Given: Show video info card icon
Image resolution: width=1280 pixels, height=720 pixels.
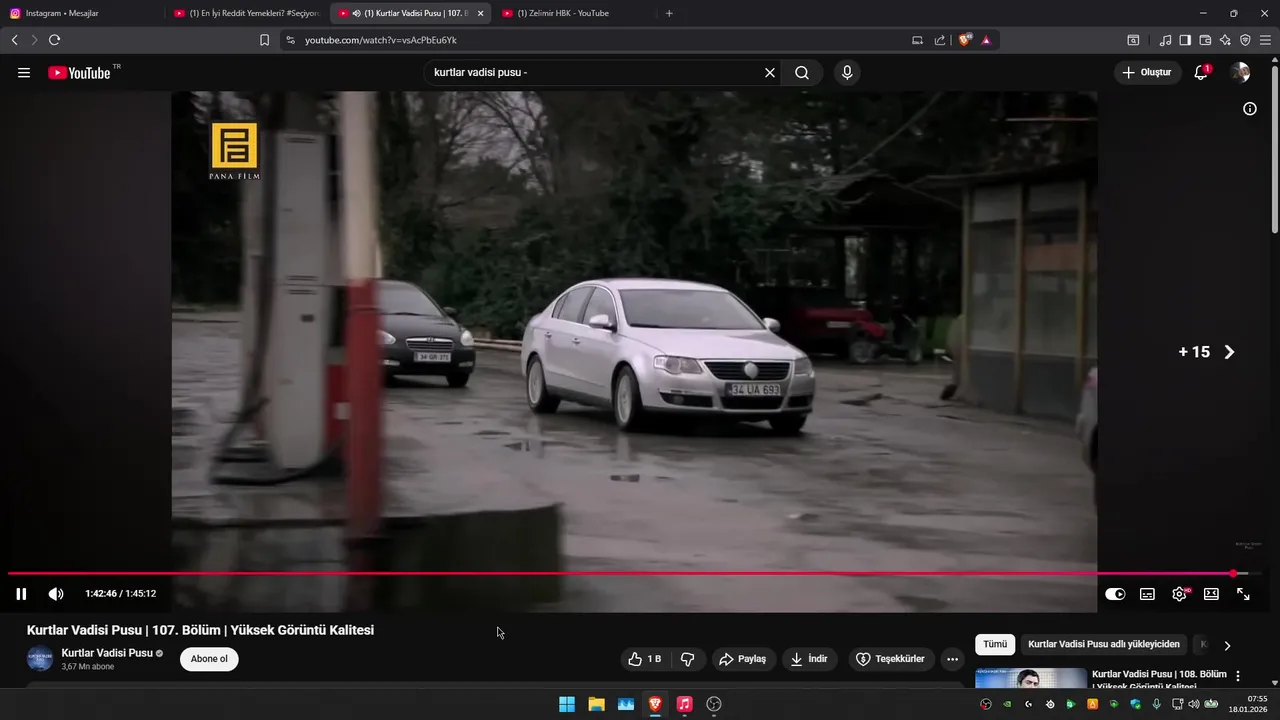Looking at the screenshot, I should 1249,109.
